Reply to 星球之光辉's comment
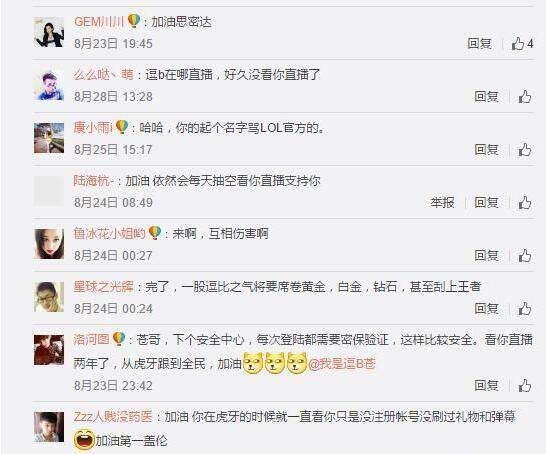The height and width of the screenshot is (454, 546). click(486, 308)
